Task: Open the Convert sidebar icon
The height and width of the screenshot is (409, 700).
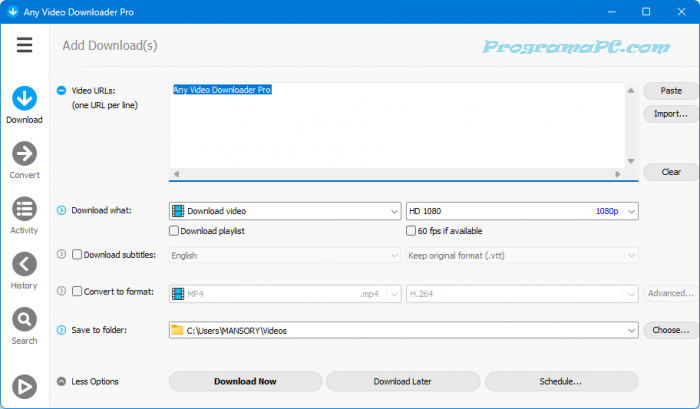Action: tap(24, 153)
